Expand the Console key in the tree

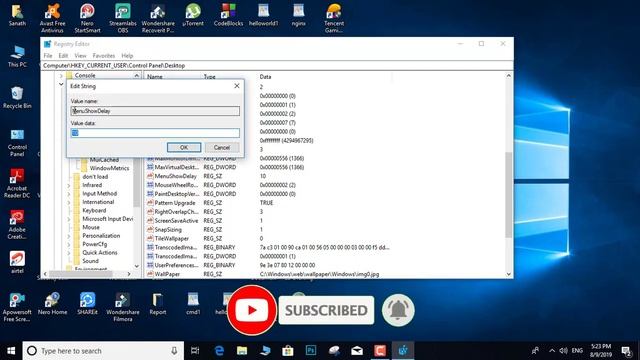[61, 76]
